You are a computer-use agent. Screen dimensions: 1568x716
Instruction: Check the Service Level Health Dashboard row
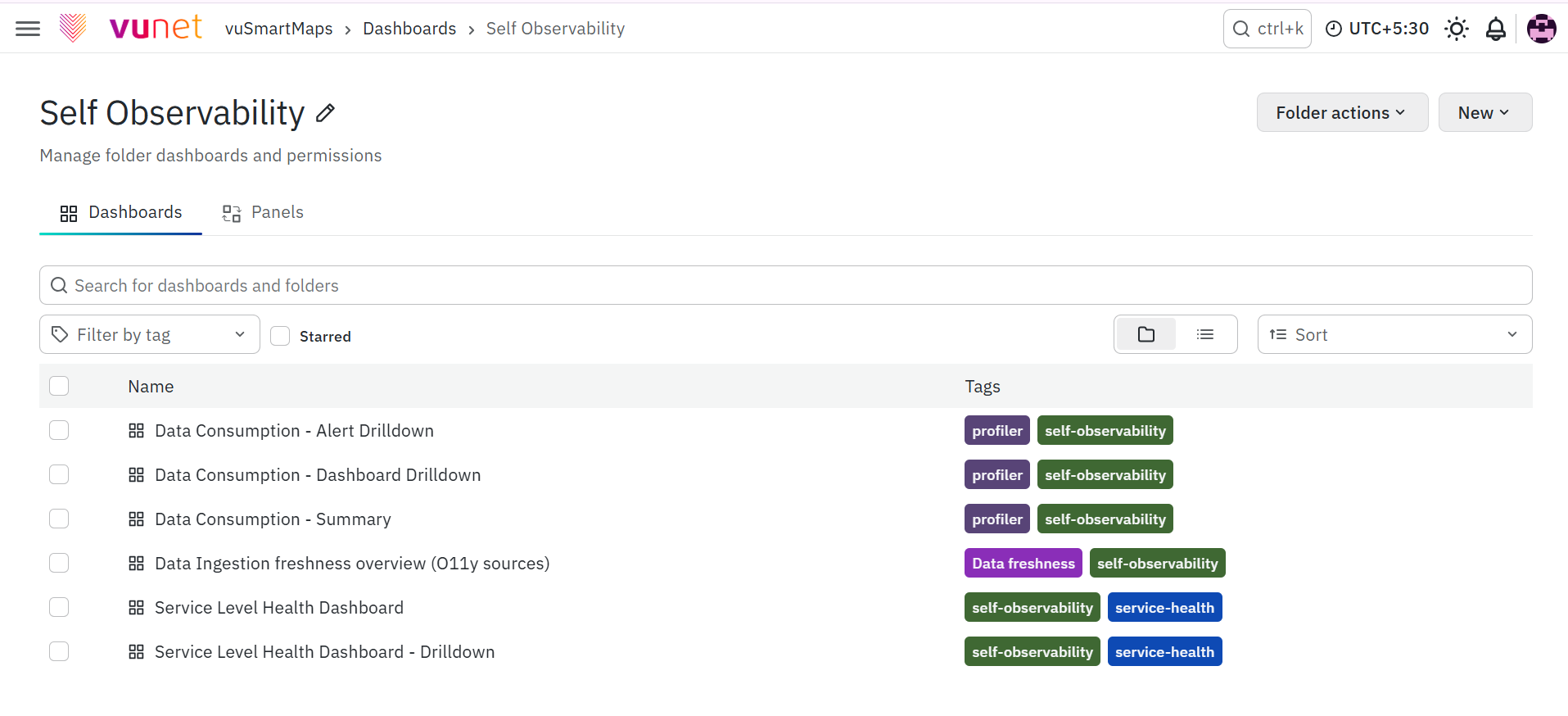[59, 607]
